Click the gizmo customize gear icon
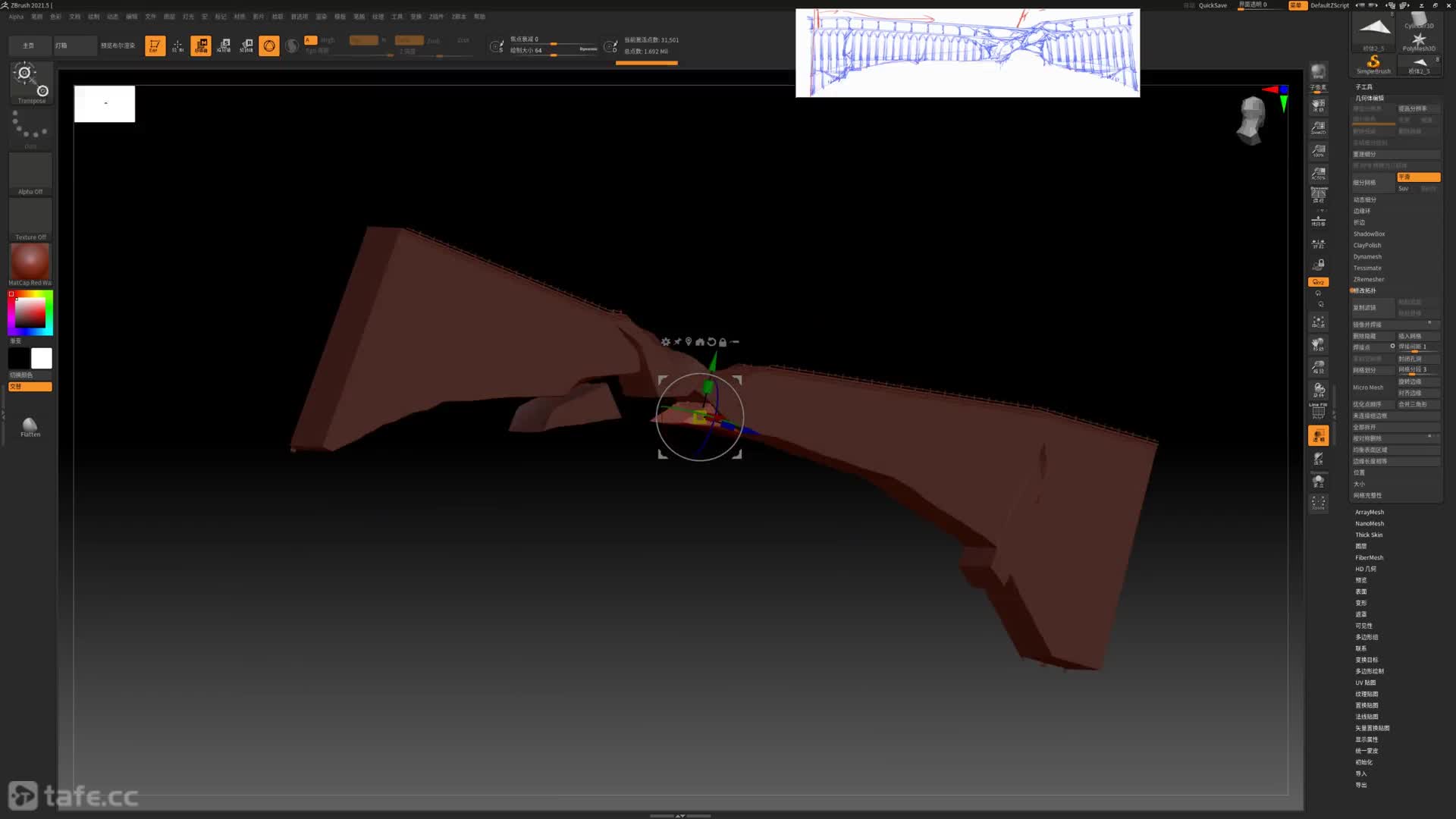 (666, 342)
